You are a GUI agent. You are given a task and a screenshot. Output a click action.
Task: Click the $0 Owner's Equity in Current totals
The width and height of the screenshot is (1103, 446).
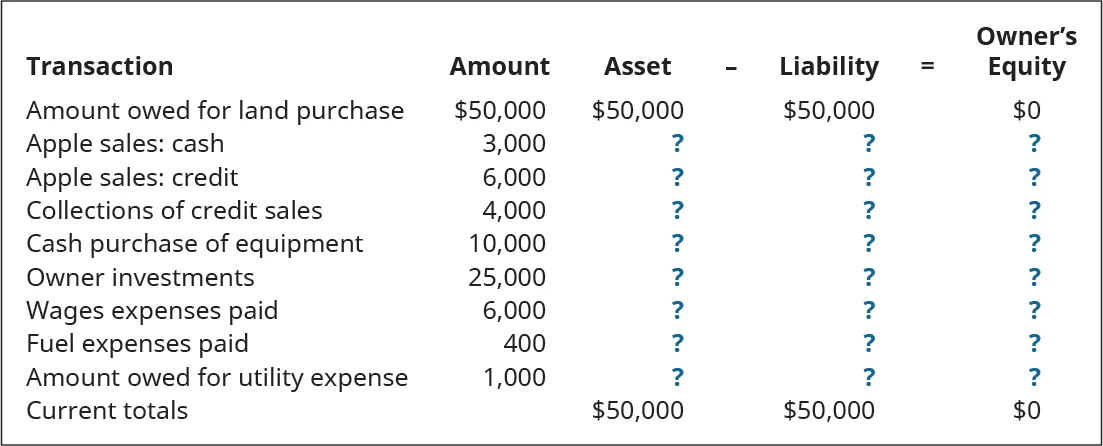click(1026, 410)
